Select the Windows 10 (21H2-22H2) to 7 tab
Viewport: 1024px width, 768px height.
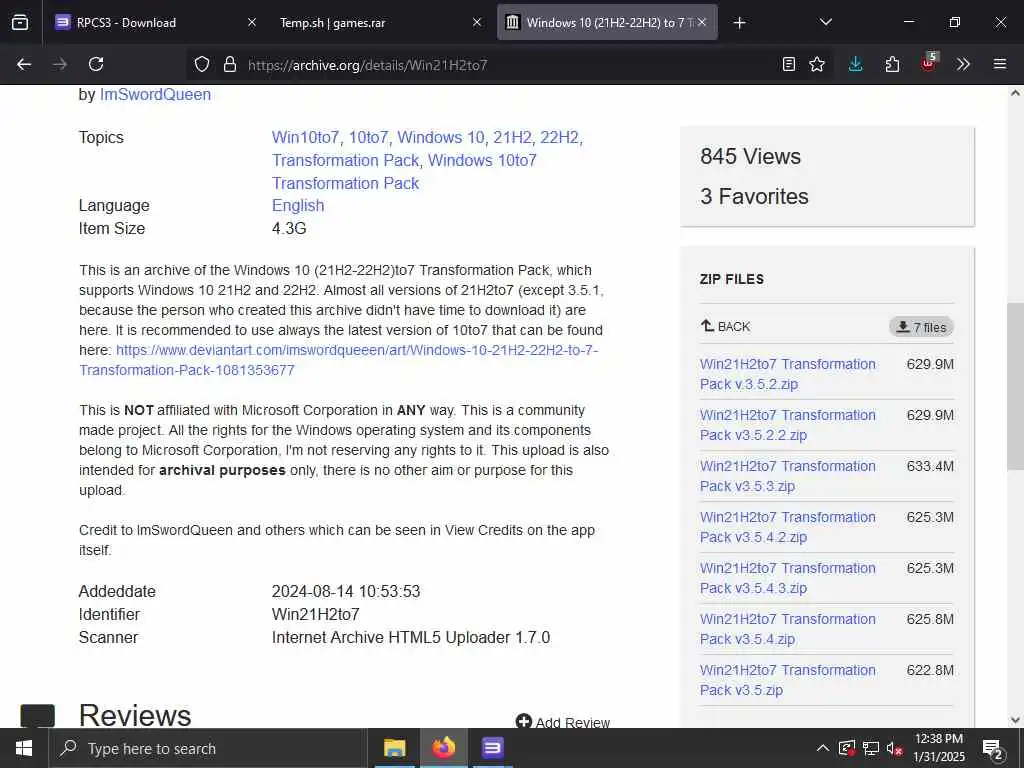[607, 22]
